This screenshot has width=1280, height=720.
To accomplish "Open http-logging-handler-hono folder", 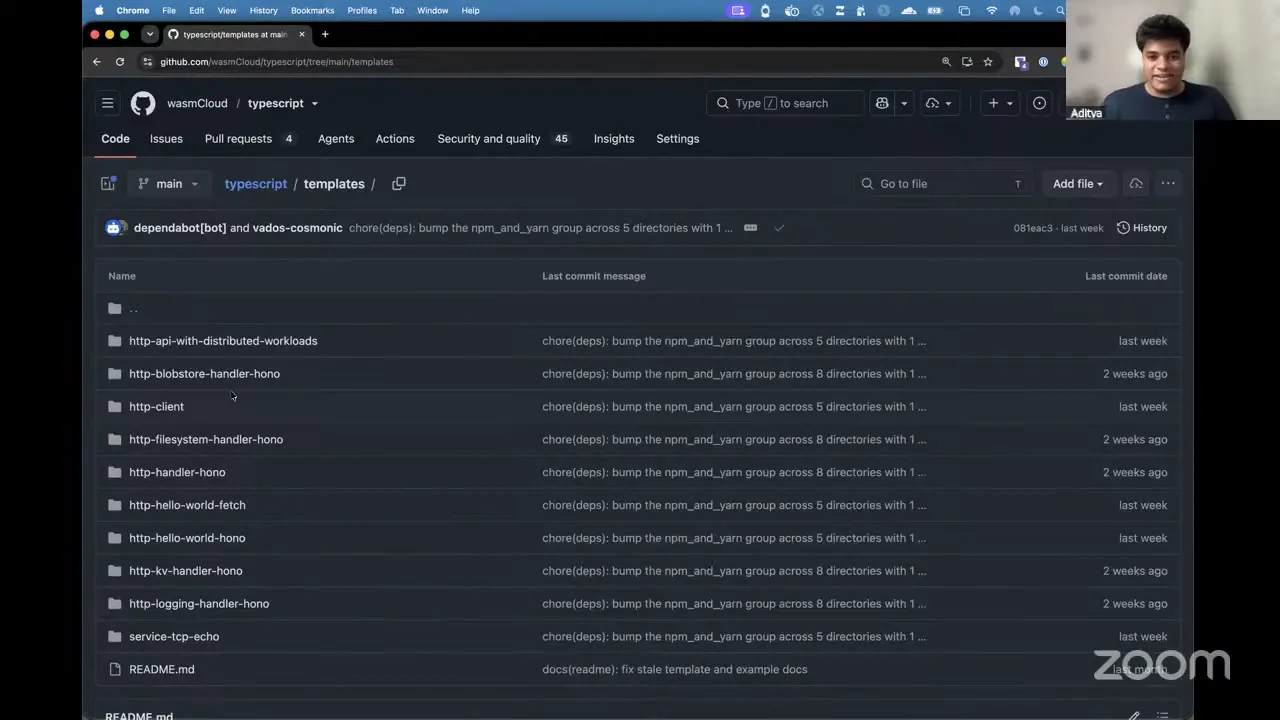I will 199,604.
